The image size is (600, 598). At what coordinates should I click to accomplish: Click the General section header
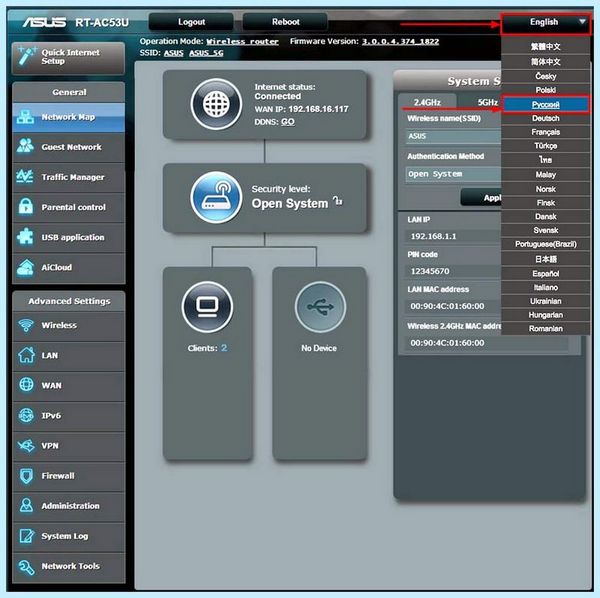[69, 92]
